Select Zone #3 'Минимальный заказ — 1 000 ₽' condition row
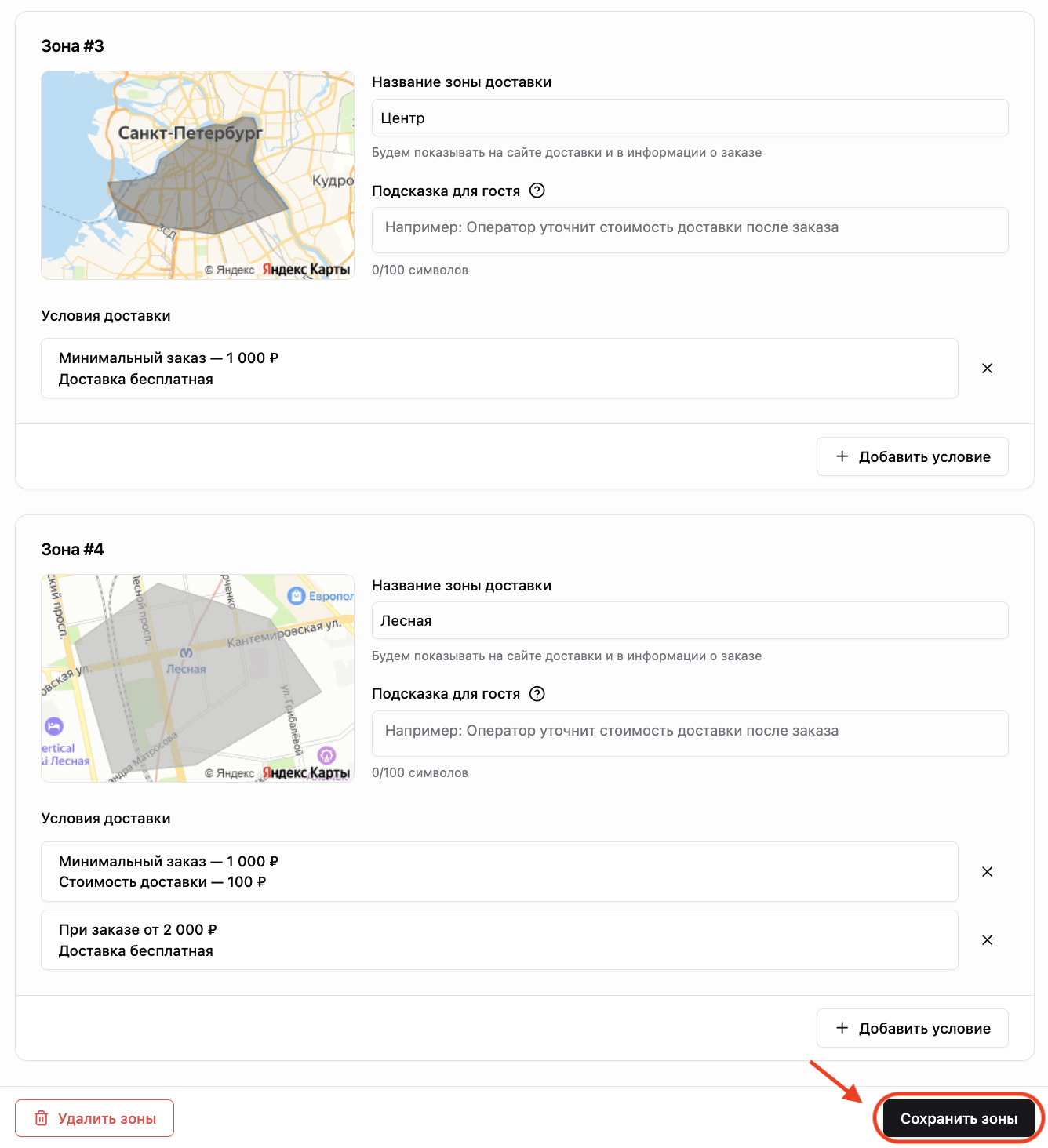 click(x=500, y=369)
